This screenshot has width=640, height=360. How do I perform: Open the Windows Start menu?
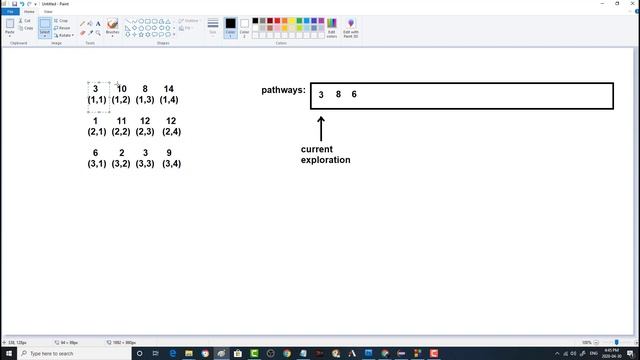[8, 353]
